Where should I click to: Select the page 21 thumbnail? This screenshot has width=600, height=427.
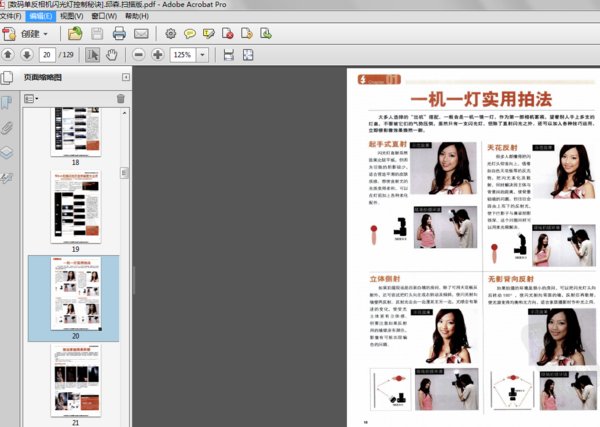click(x=76, y=380)
